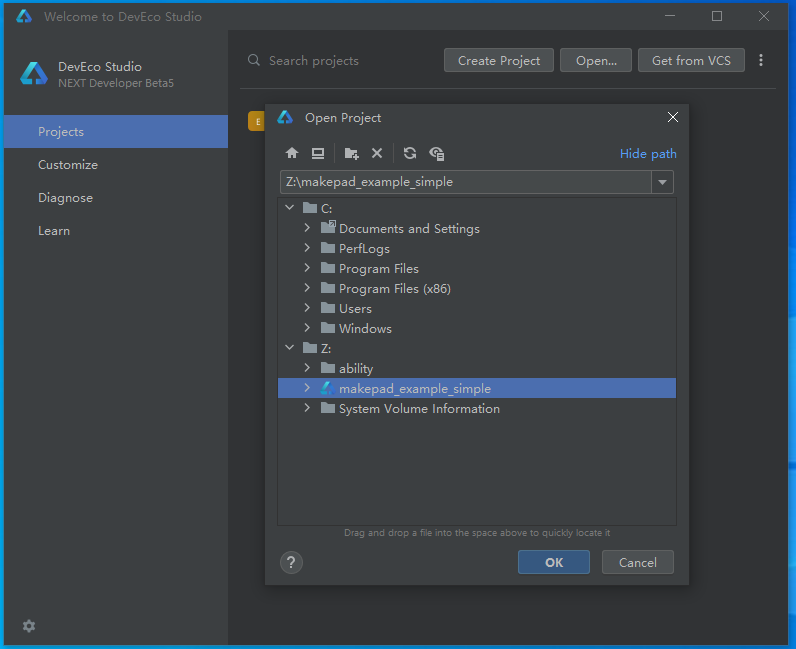
Task: Click the Open... button
Action: coord(596,60)
